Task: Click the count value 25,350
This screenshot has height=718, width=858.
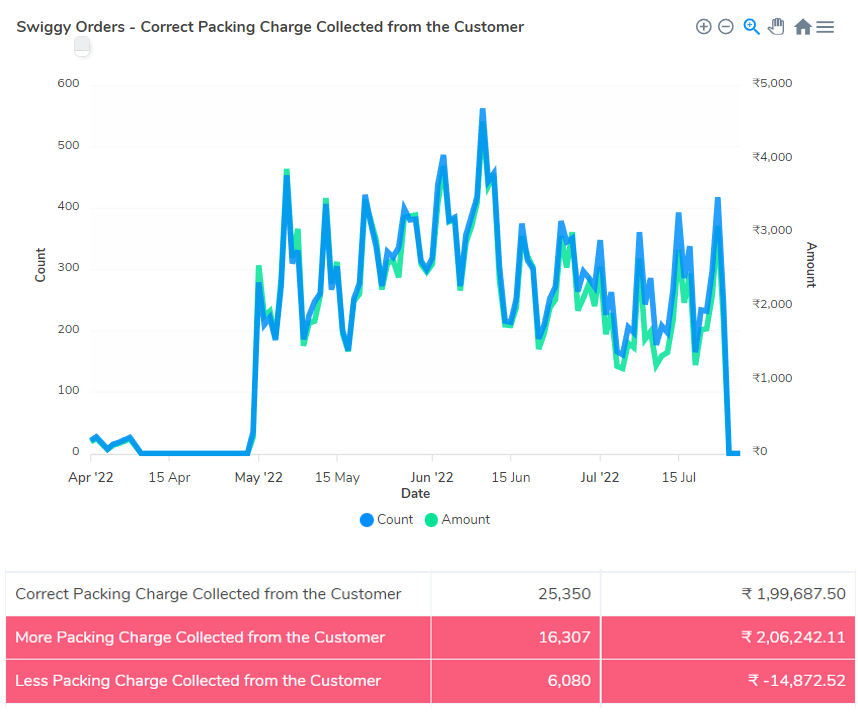Action: tap(564, 594)
